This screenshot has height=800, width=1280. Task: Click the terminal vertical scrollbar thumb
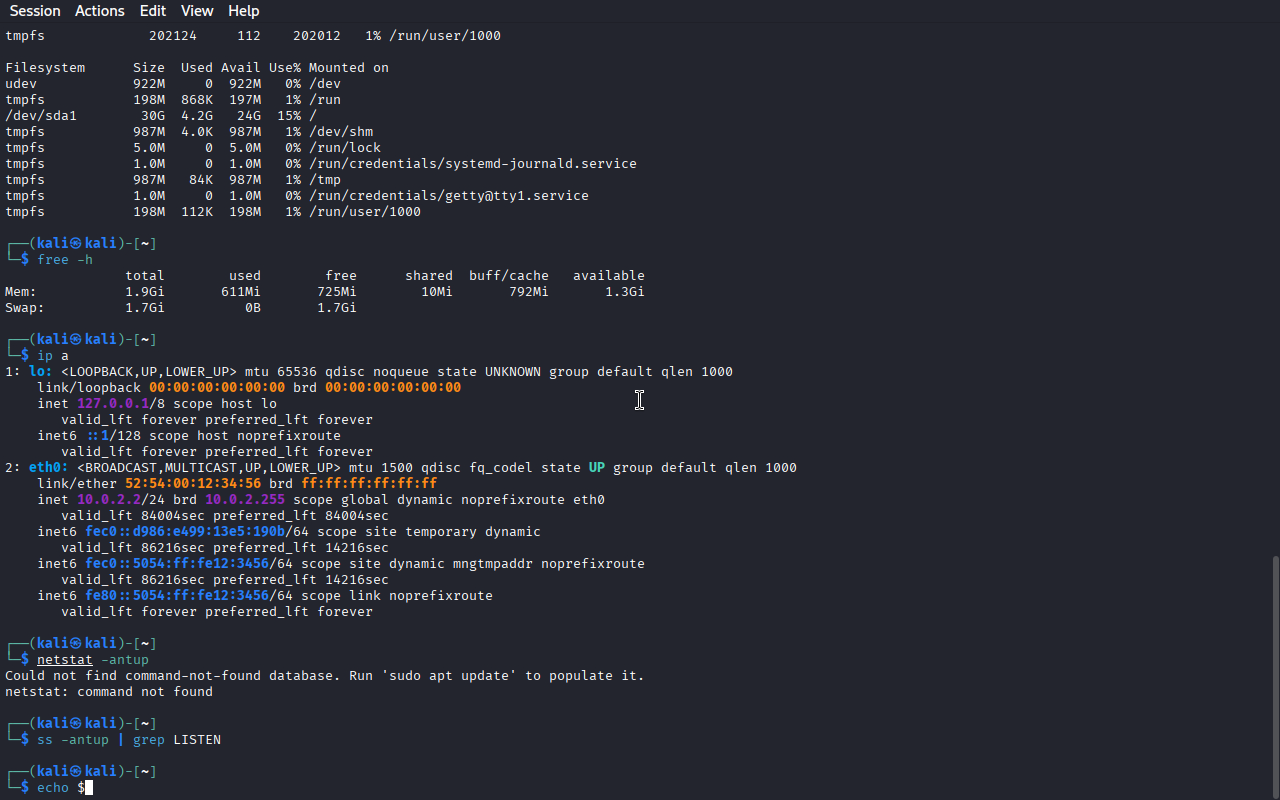pyautogui.click(x=1275, y=676)
